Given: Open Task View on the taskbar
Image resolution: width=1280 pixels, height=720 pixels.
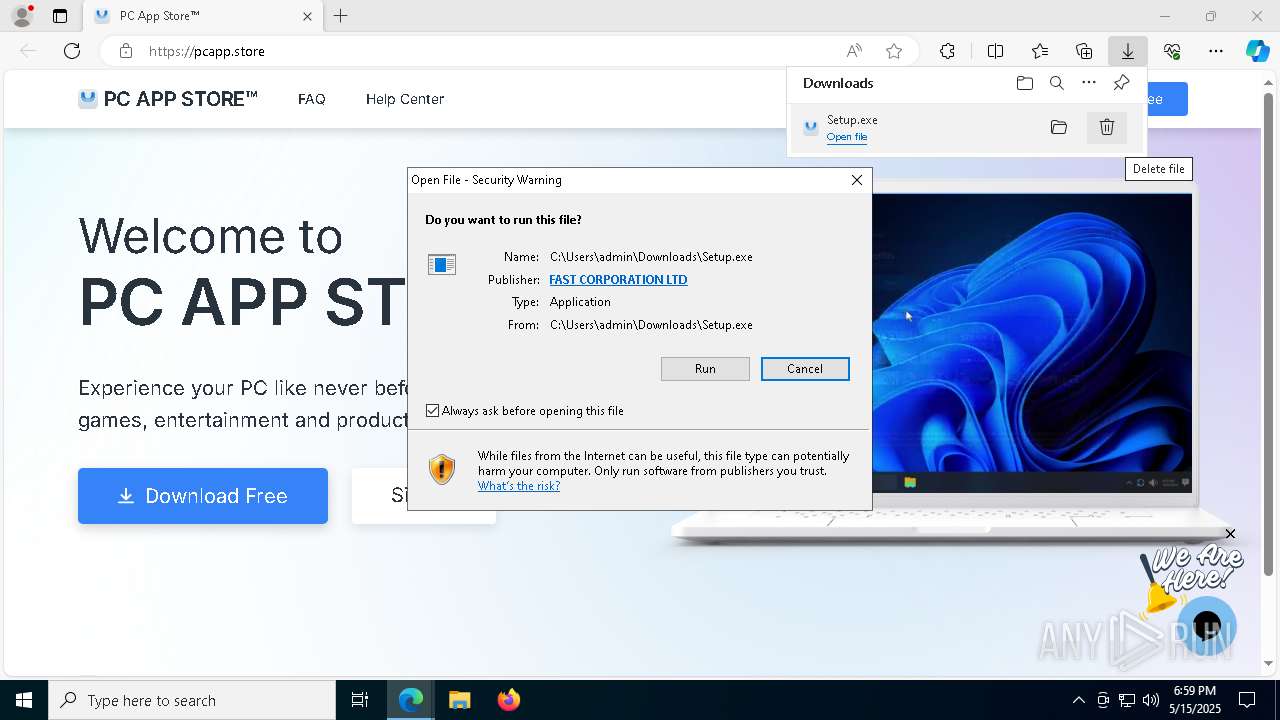Looking at the screenshot, I should coord(360,700).
